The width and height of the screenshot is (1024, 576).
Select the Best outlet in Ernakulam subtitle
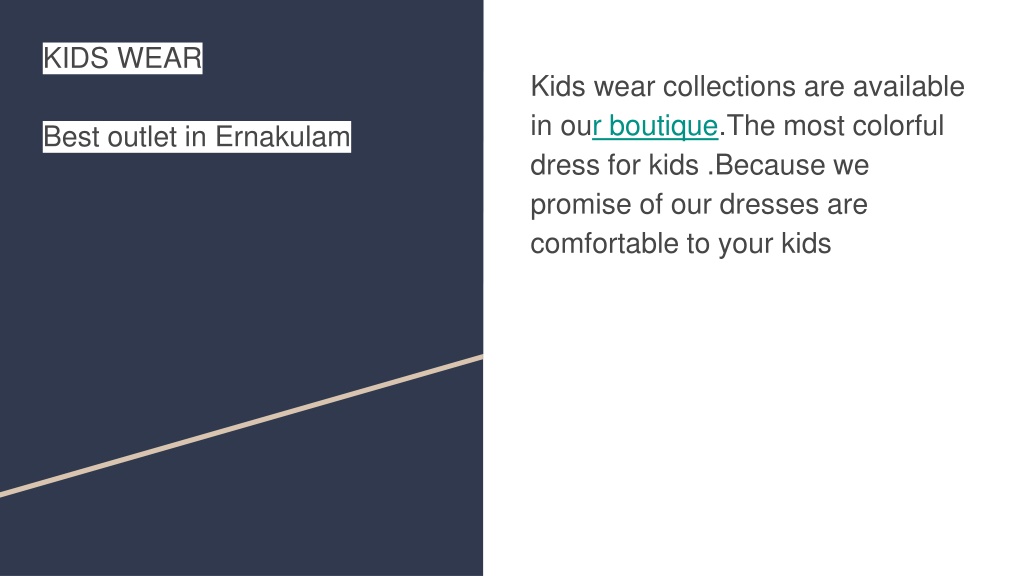[197, 137]
